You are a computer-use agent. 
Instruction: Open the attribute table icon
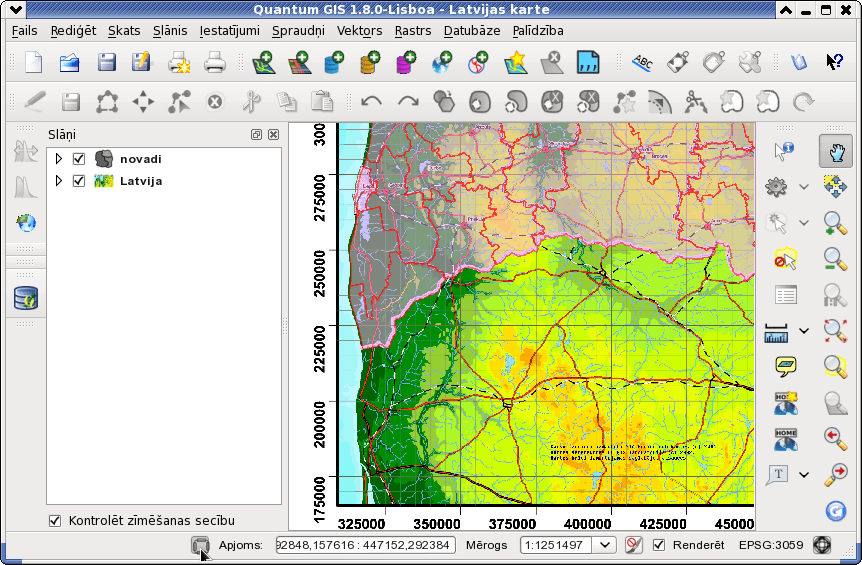tap(786, 295)
